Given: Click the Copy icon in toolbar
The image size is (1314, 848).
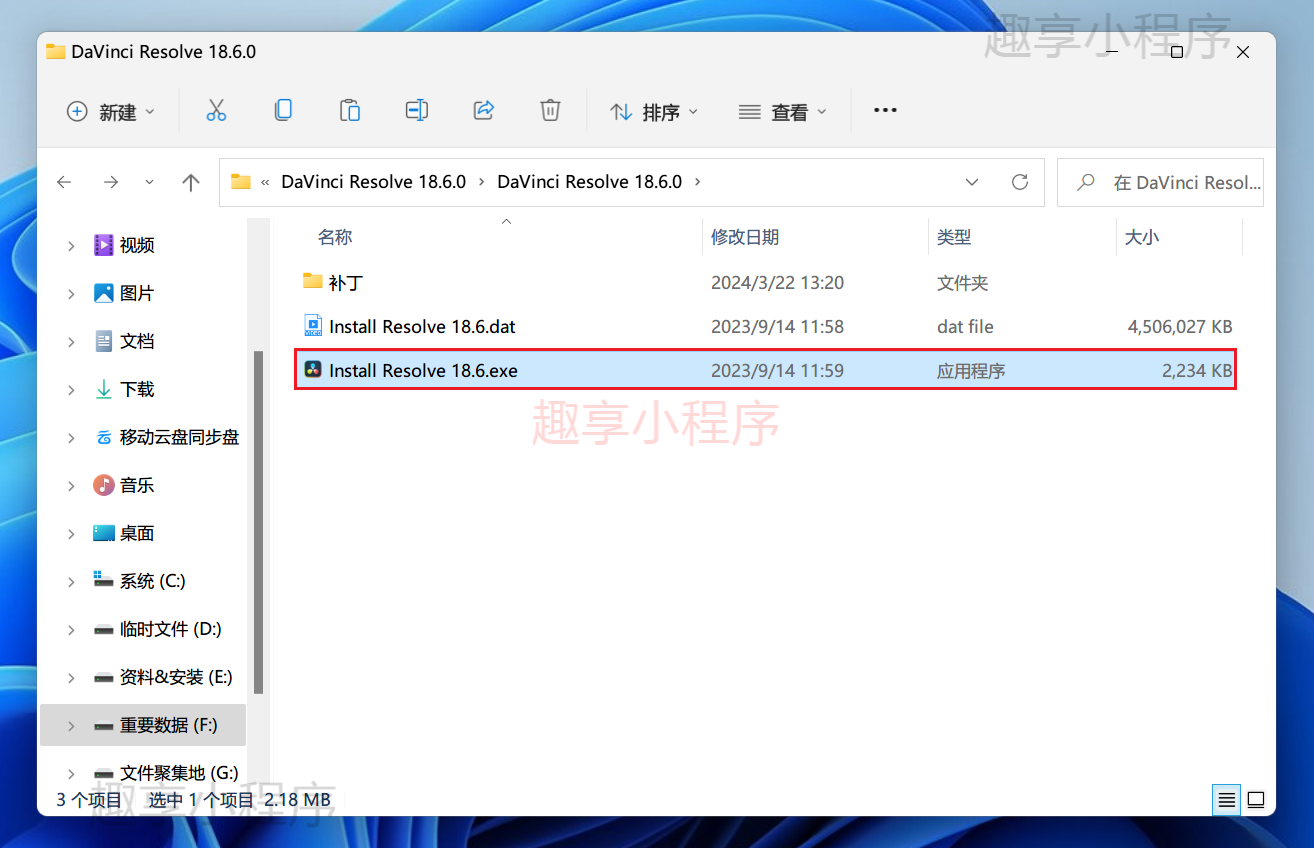Looking at the screenshot, I should tap(283, 111).
